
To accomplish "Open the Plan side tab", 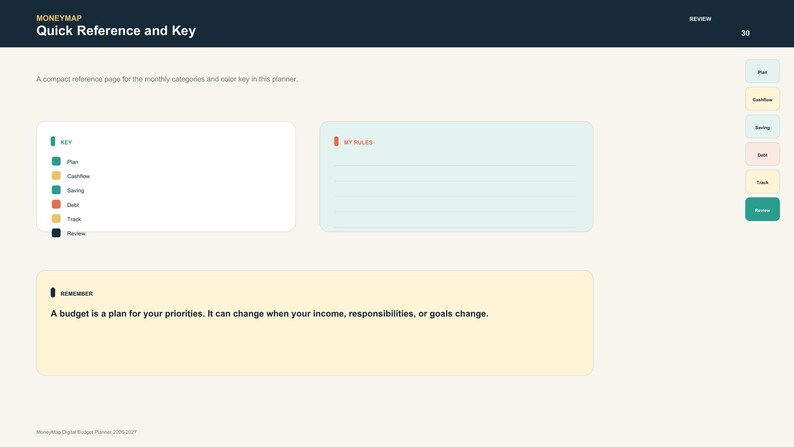I will pyautogui.click(x=762, y=71).
